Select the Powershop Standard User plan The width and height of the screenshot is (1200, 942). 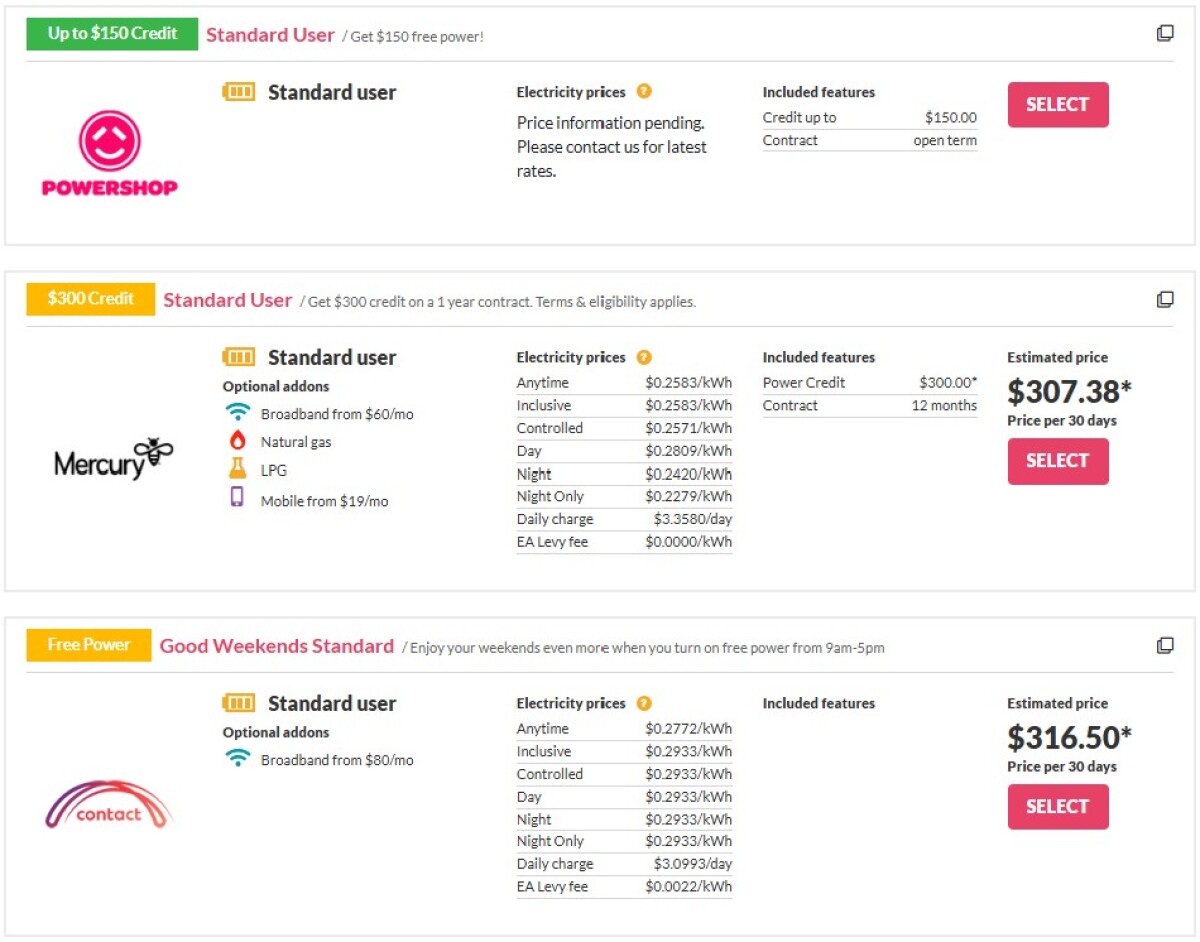1057,104
